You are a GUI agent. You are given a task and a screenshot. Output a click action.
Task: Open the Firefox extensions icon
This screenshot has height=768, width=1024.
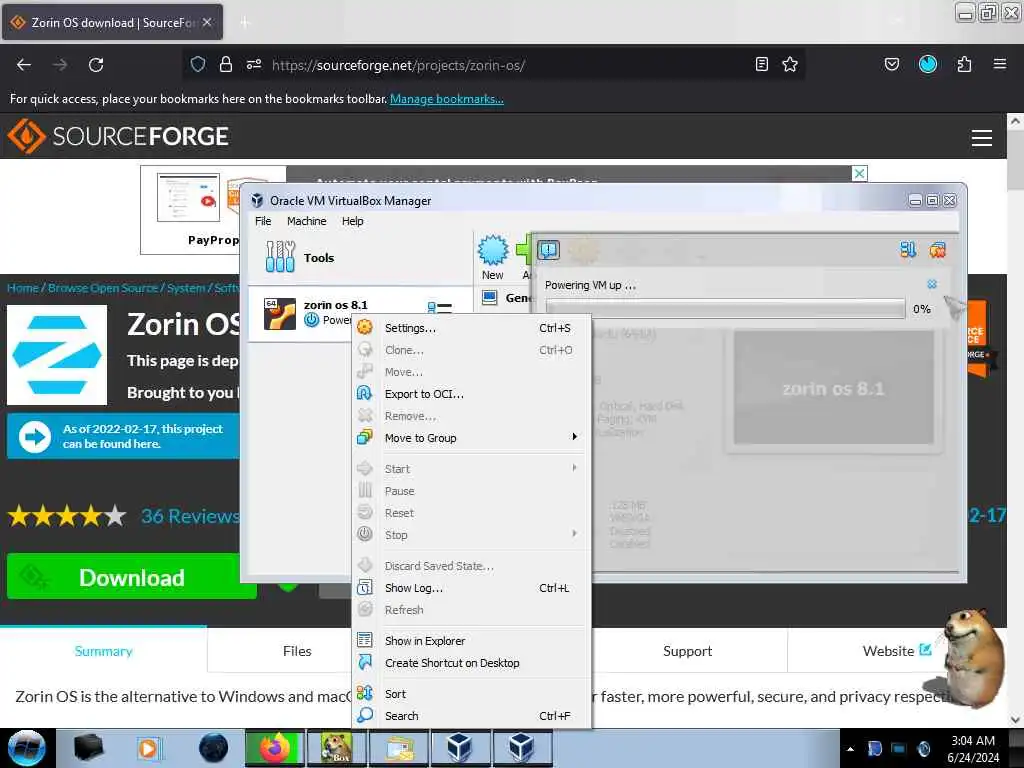[964, 64]
